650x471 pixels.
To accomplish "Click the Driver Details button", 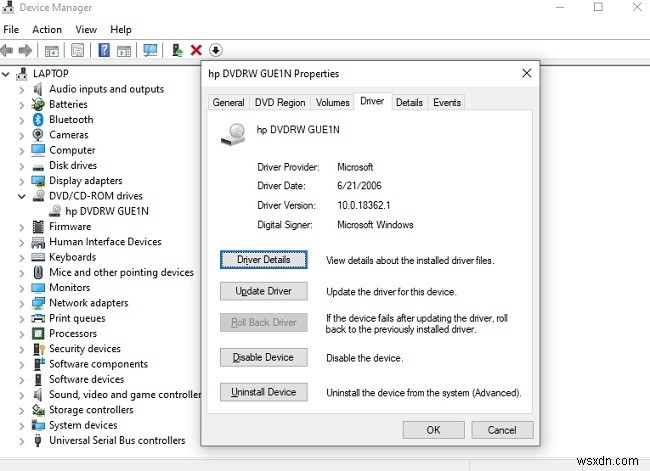I will [264, 260].
